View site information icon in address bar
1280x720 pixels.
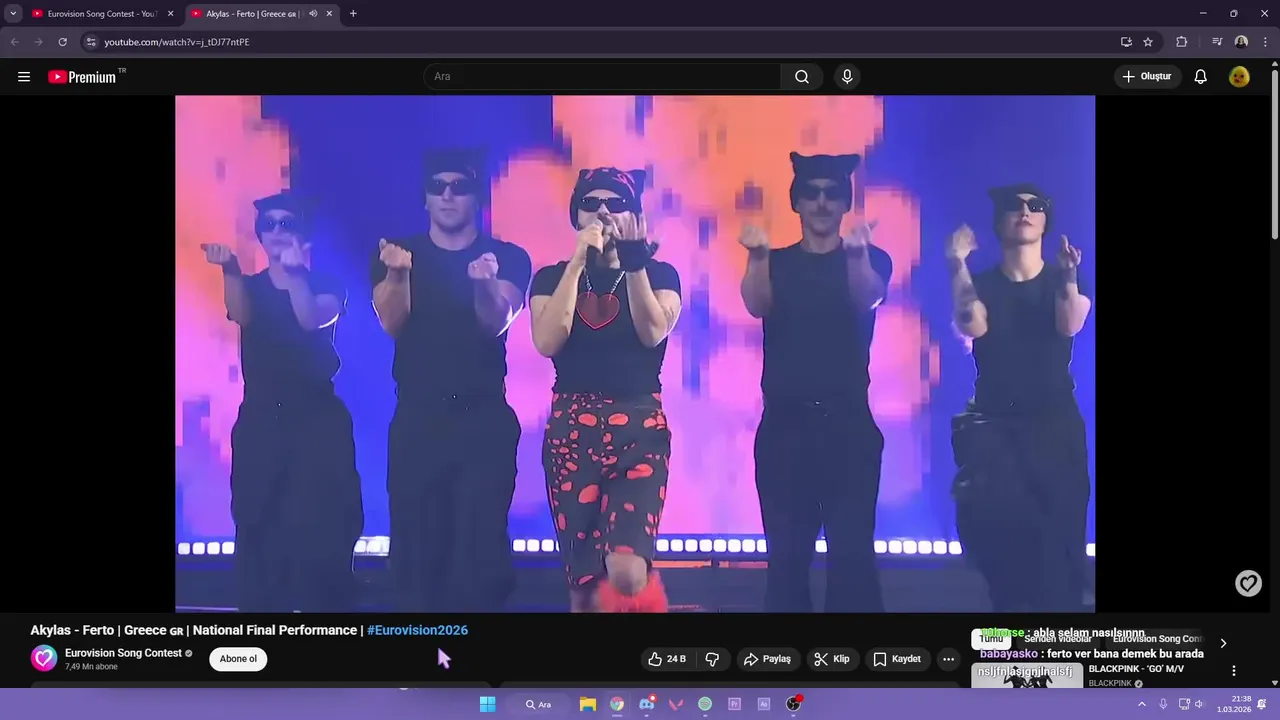coord(91,42)
